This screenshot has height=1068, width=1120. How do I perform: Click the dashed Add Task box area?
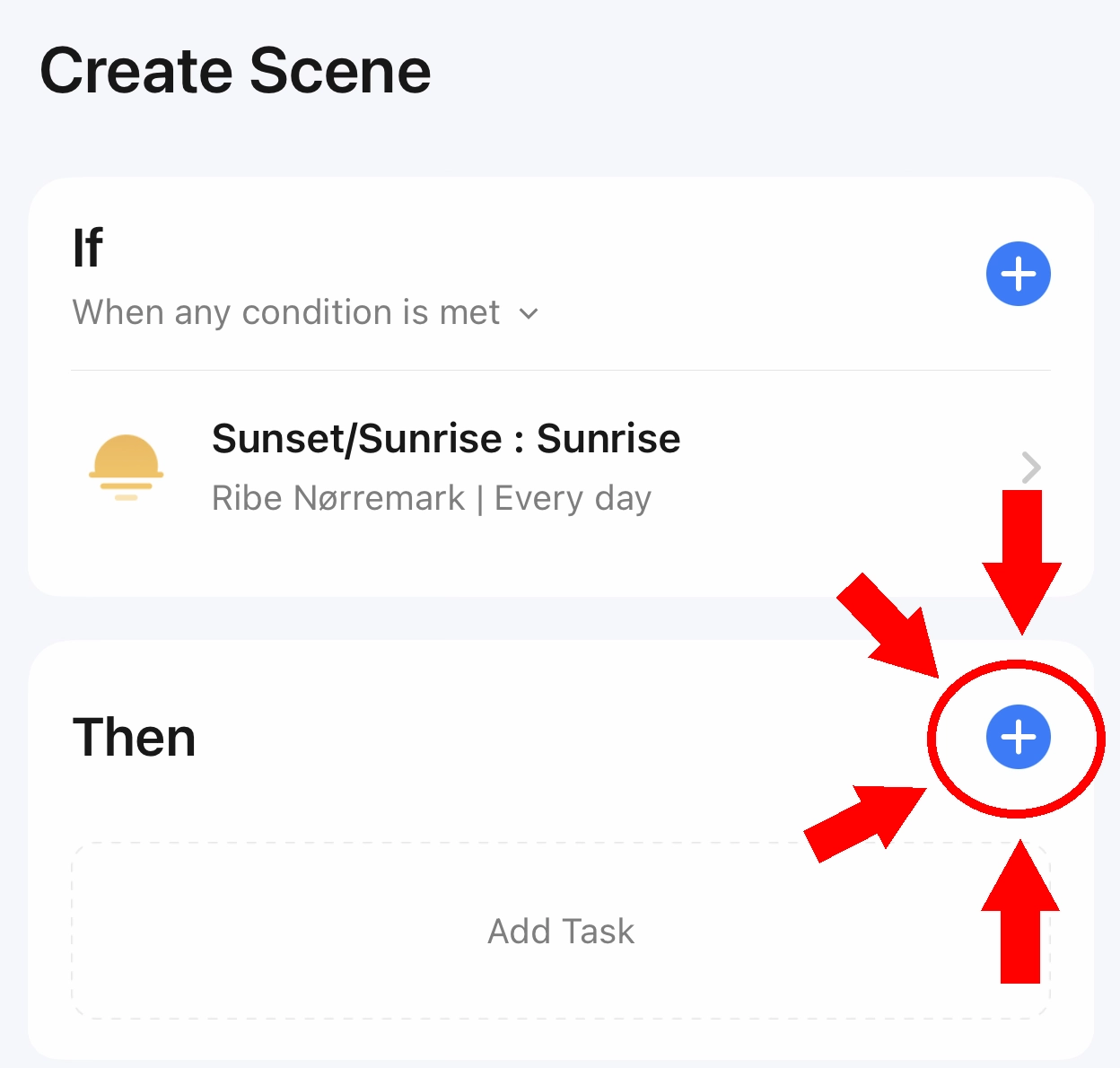pyautogui.click(x=561, y=931)
